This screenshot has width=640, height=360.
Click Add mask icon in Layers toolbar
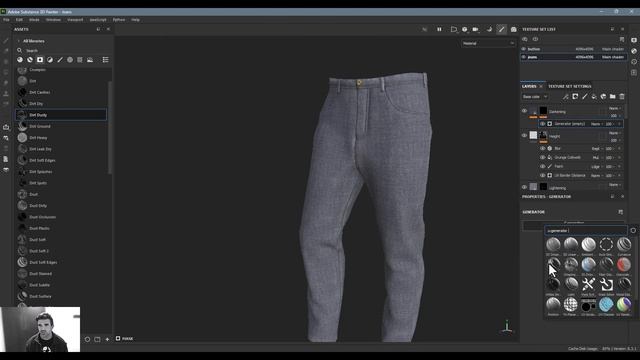click(x=575, y=97)
